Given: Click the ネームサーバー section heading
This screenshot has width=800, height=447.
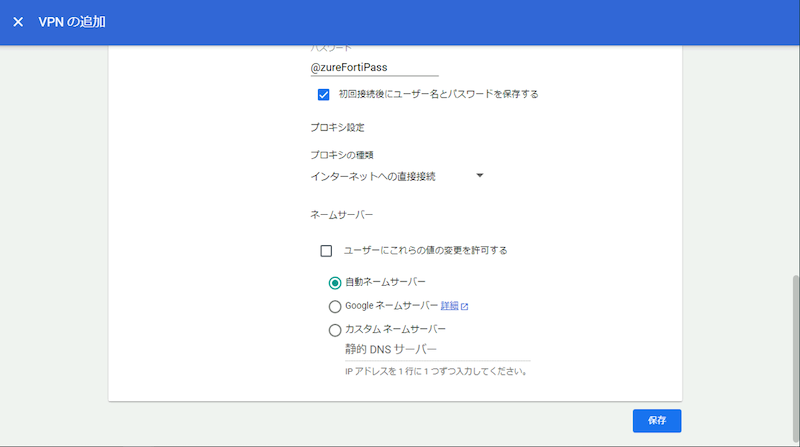Looking at the screenshot, I should [341, 214].
